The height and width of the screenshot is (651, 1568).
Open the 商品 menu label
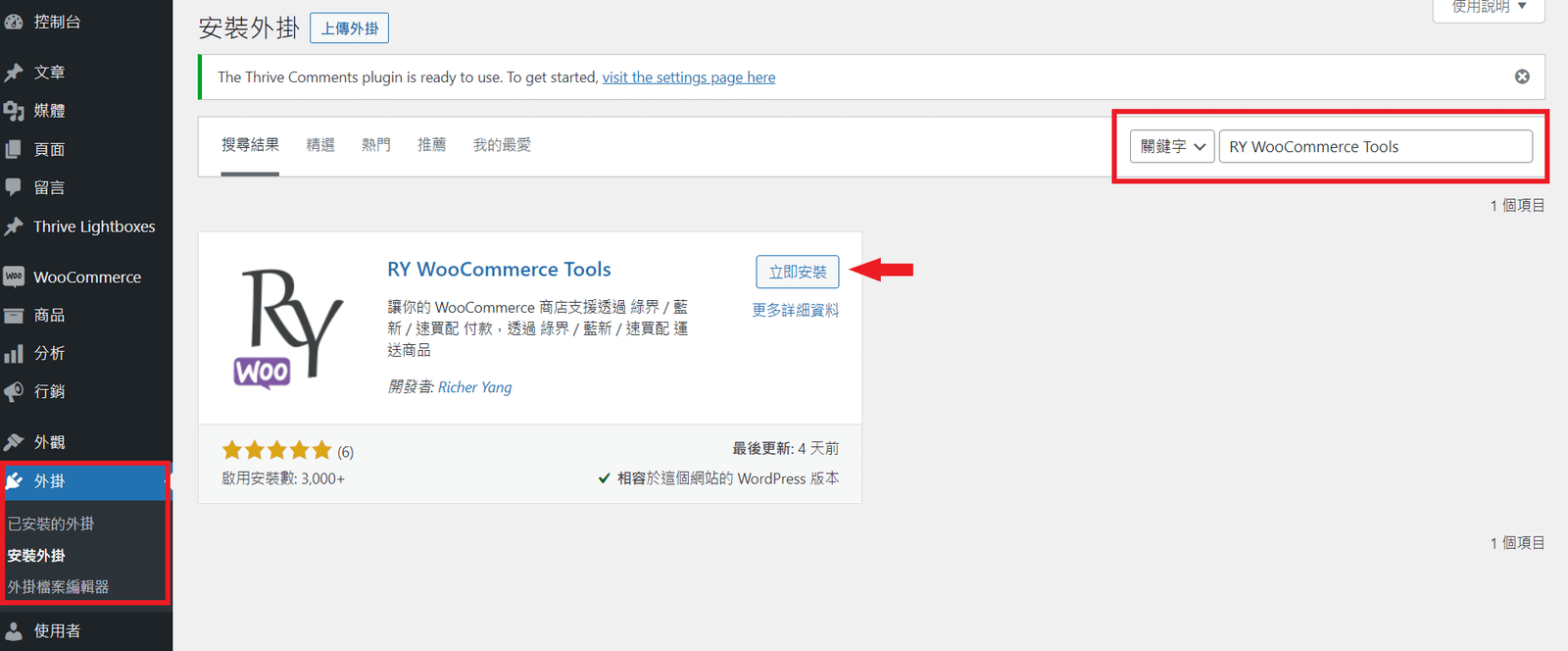[49, 315]
